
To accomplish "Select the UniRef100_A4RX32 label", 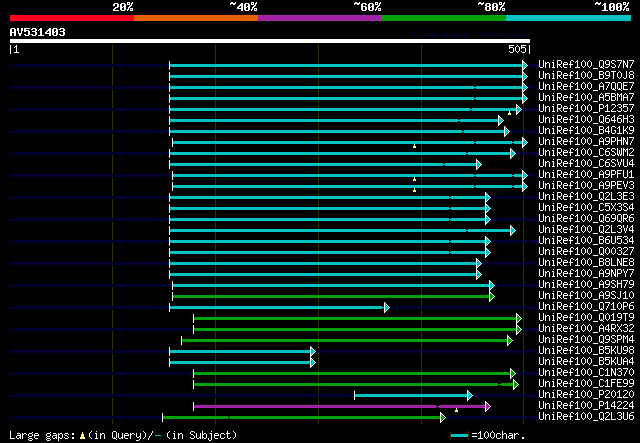I will (586, 329).
